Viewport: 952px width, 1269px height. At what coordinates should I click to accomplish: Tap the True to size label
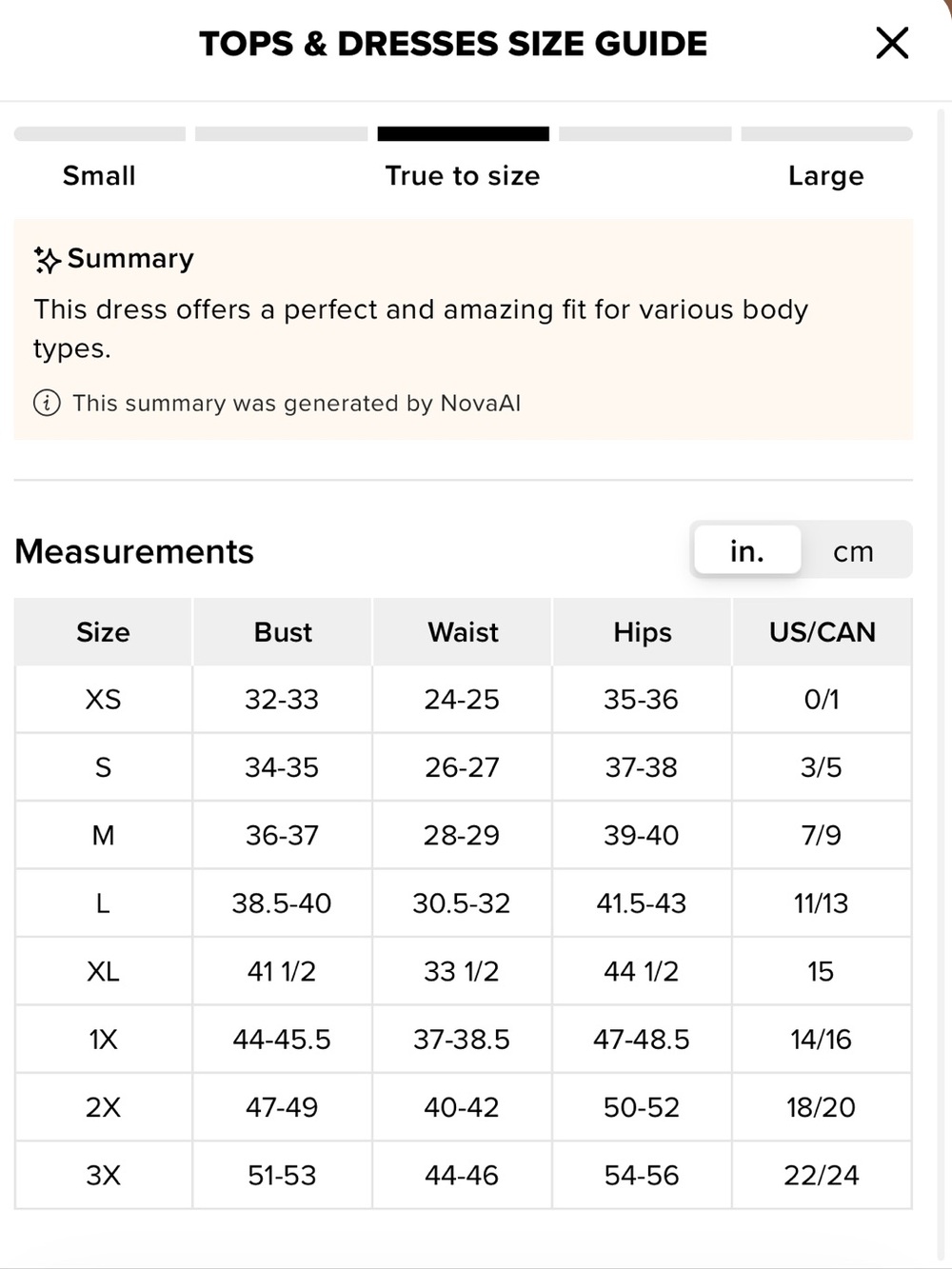click(x=463, y=176)
